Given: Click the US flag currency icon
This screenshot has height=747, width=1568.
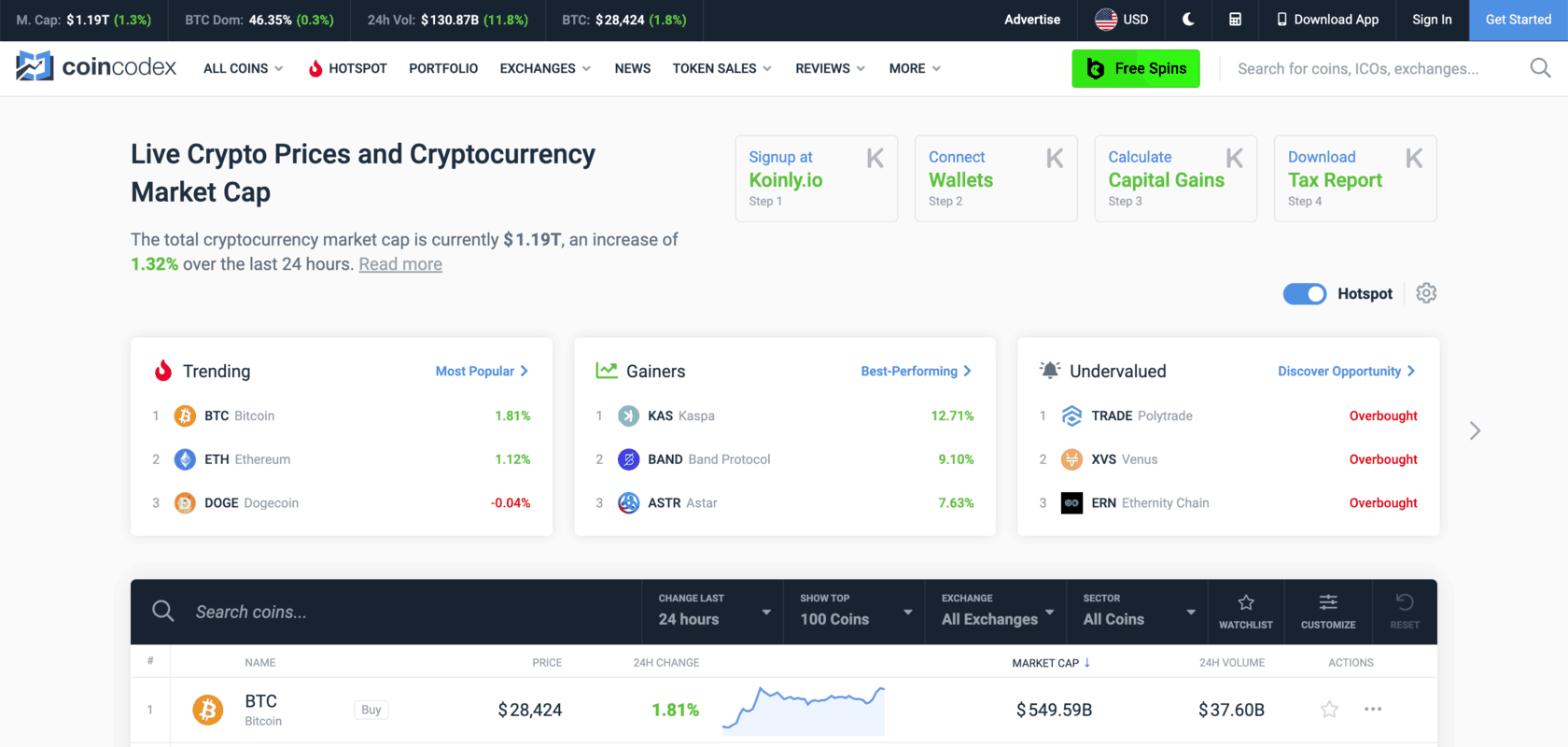Looking at the screenshot, I should [x=1106, y=20].
